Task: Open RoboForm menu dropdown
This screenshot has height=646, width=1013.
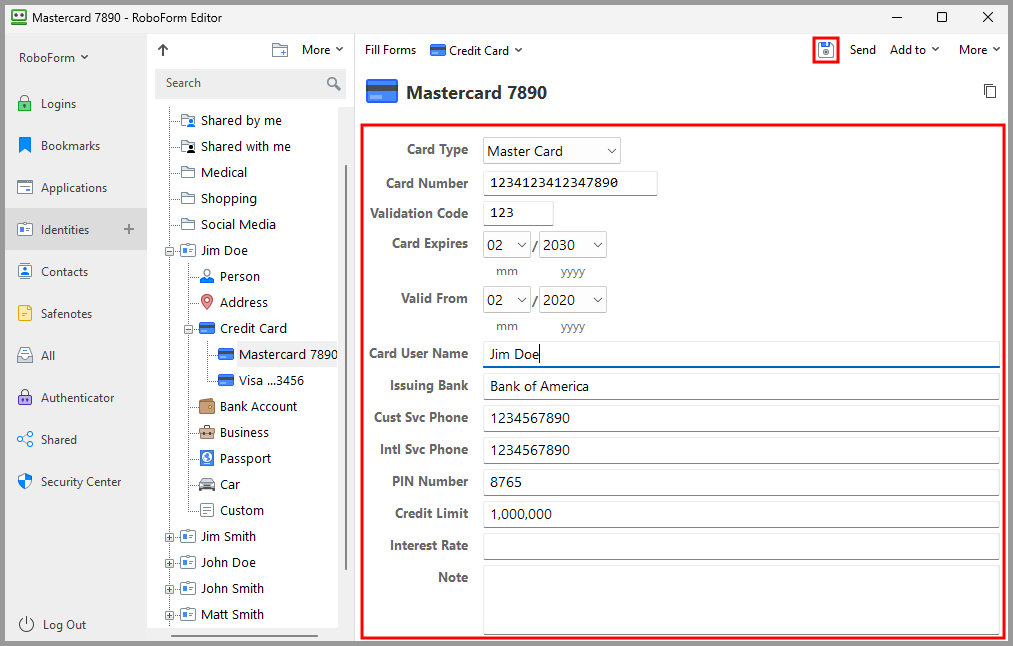Action: (54, 57)
